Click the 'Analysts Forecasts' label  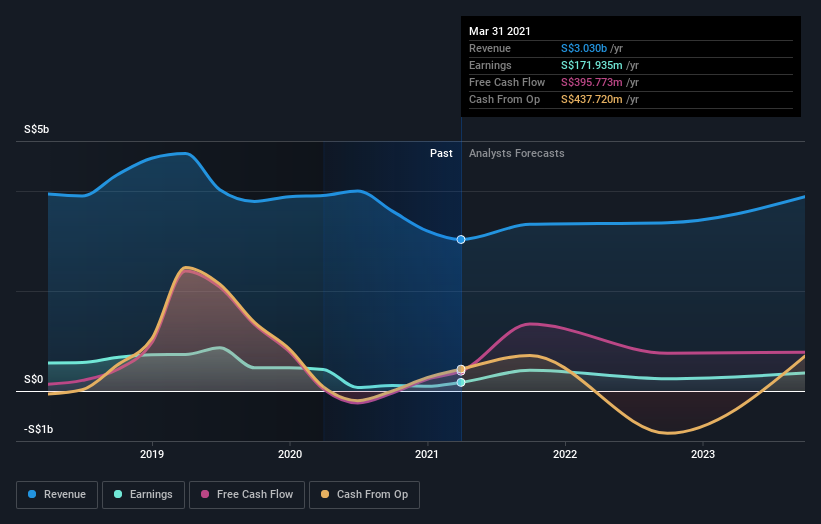pyautogui.click(x=517, y=153)
